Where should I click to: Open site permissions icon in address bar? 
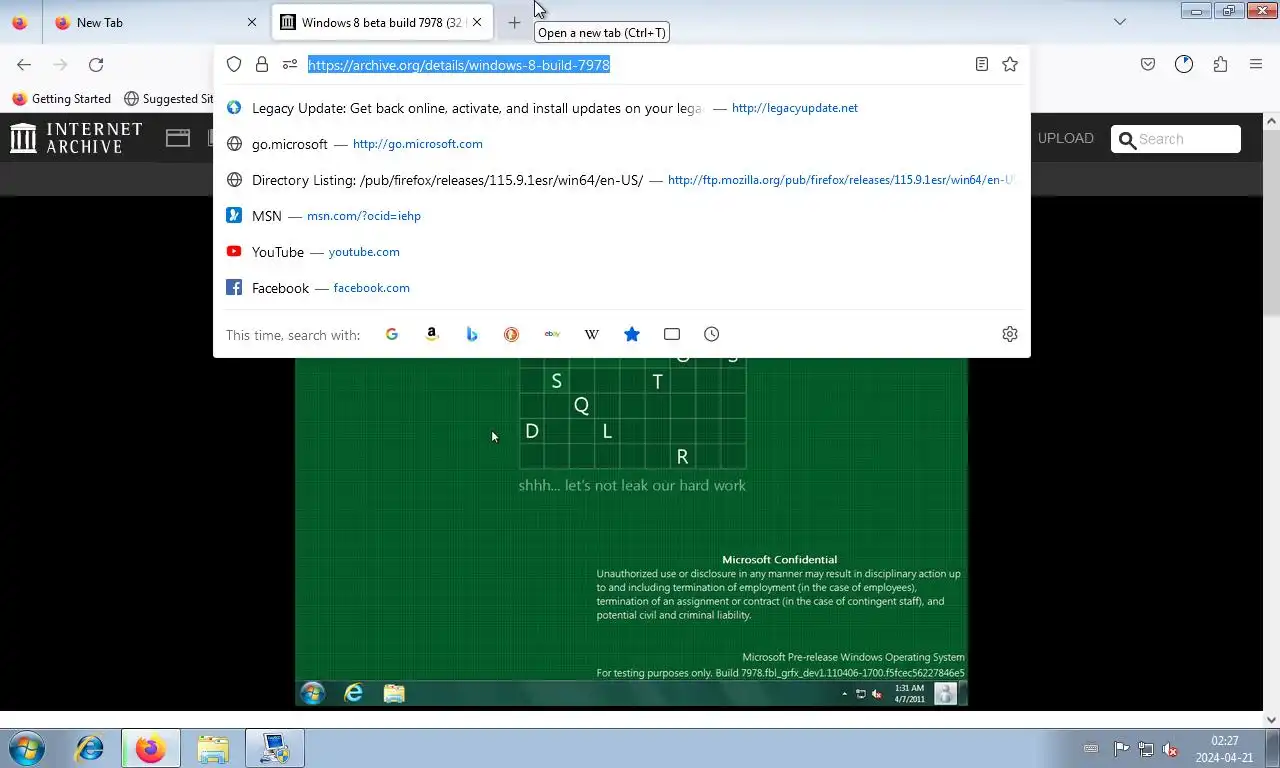[x=290, y=64]
